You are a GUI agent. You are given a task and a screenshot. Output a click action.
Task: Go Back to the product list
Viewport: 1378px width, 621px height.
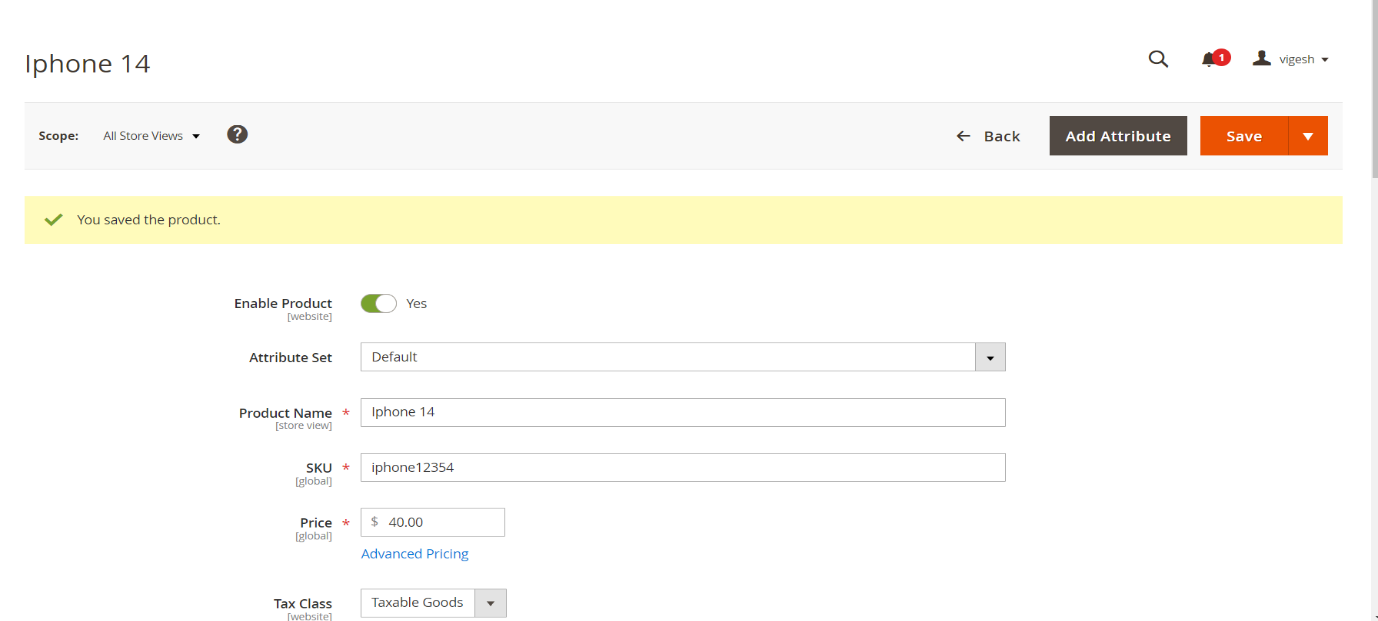(988, 136)
